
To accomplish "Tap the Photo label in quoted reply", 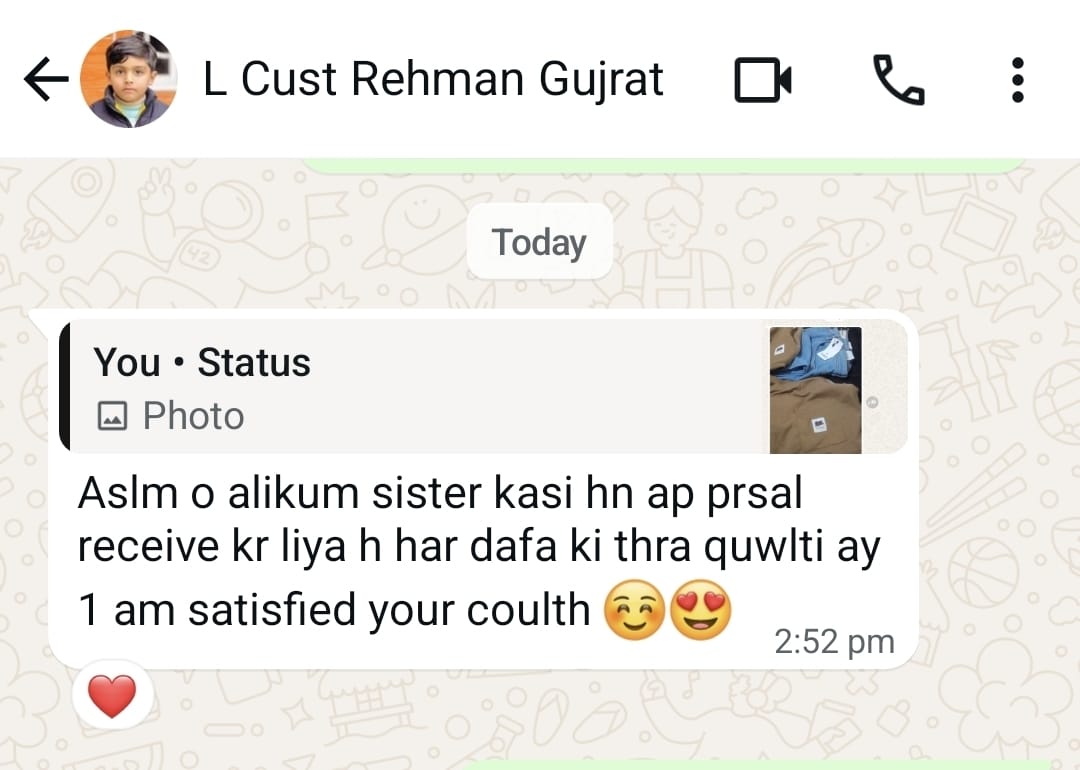I will [x=194, y=416].
